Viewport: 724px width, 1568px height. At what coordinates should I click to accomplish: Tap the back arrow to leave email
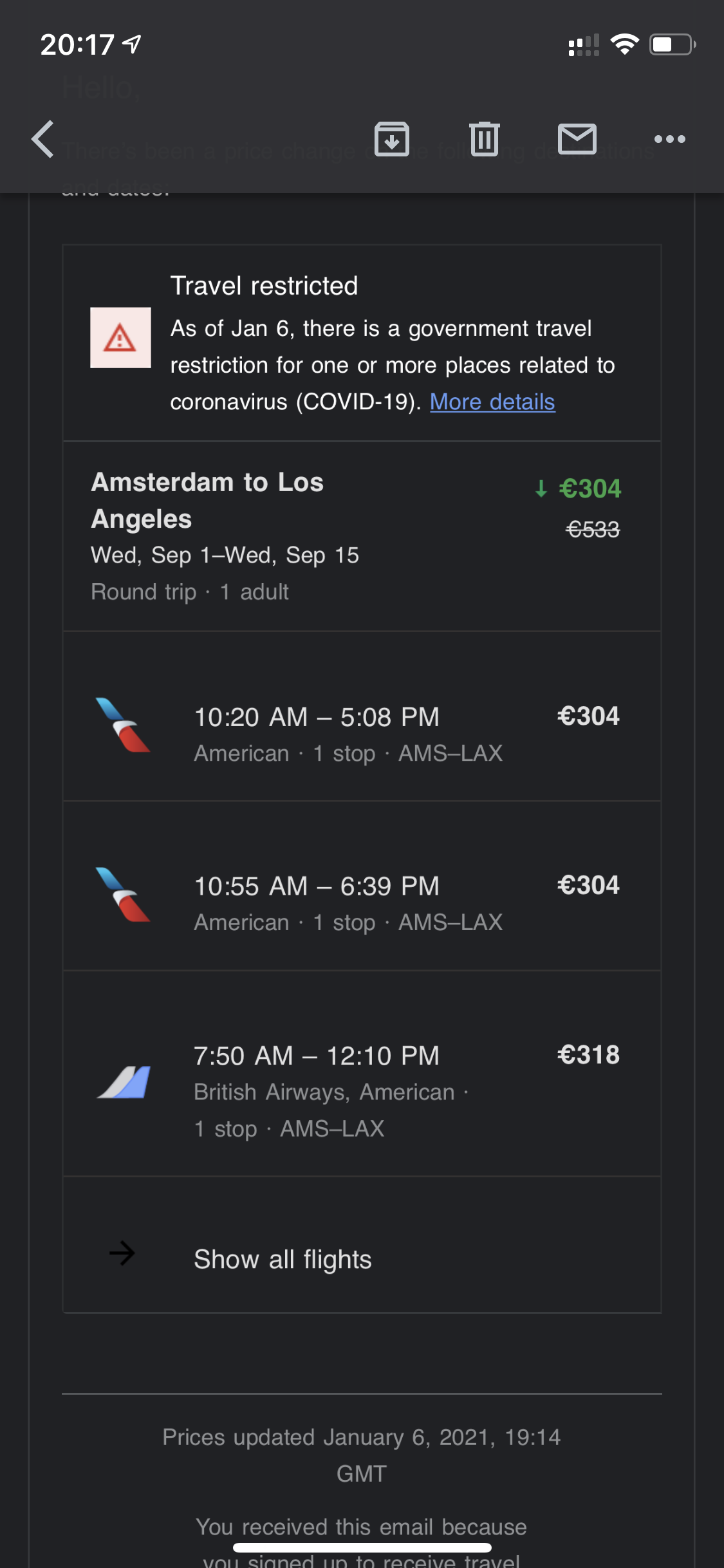(x=43, y=139)
